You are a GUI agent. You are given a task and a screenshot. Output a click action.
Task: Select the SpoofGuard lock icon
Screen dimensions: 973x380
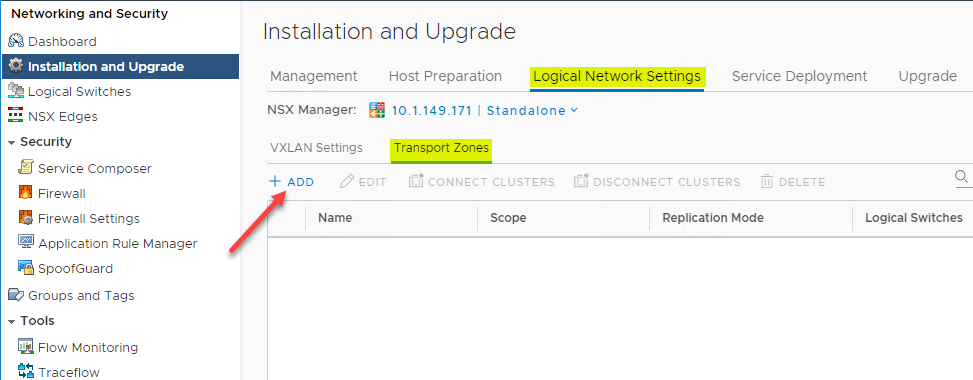(x=26, y=268)
